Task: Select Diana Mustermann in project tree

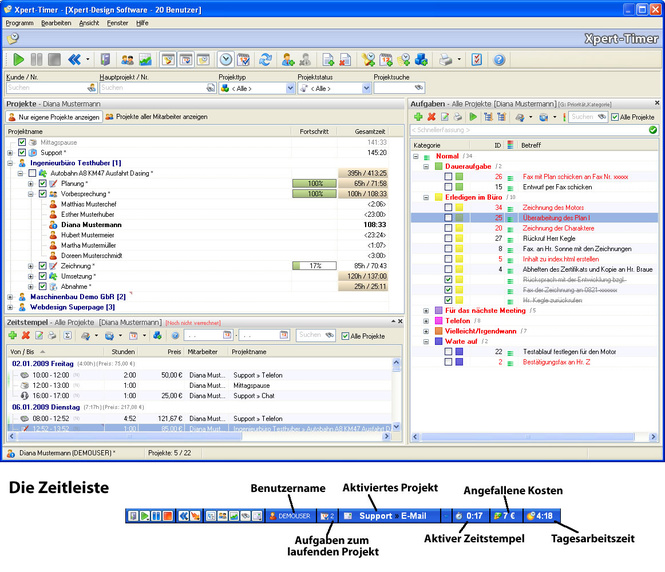Action: click(x=91, y=225)
